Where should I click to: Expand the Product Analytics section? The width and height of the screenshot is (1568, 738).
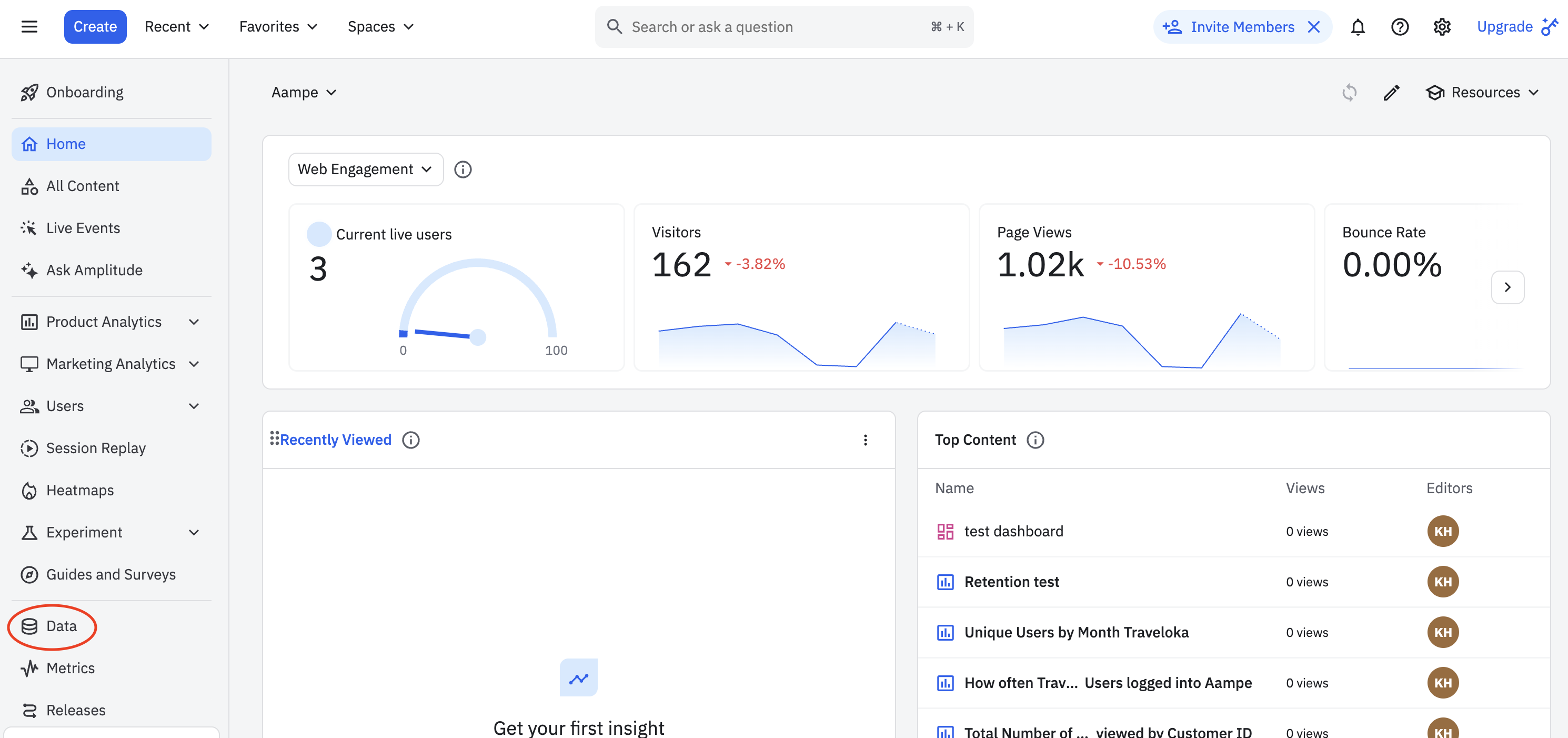coord(194,322)
